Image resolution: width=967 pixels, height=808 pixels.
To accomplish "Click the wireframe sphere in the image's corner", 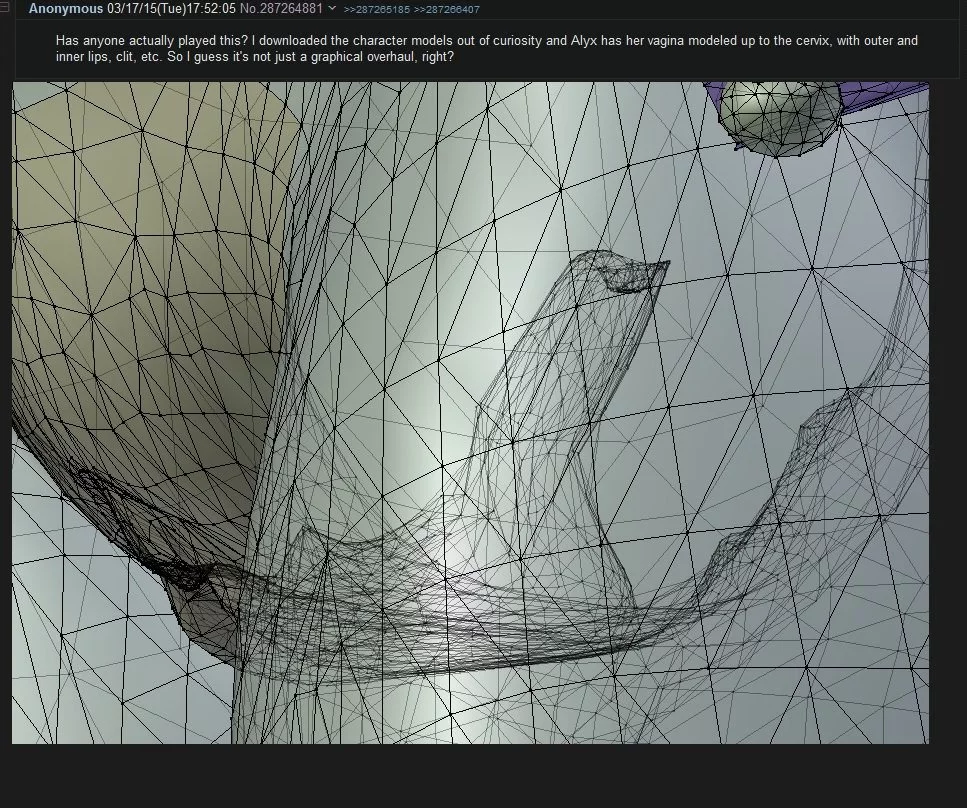I will pos(780,118).
